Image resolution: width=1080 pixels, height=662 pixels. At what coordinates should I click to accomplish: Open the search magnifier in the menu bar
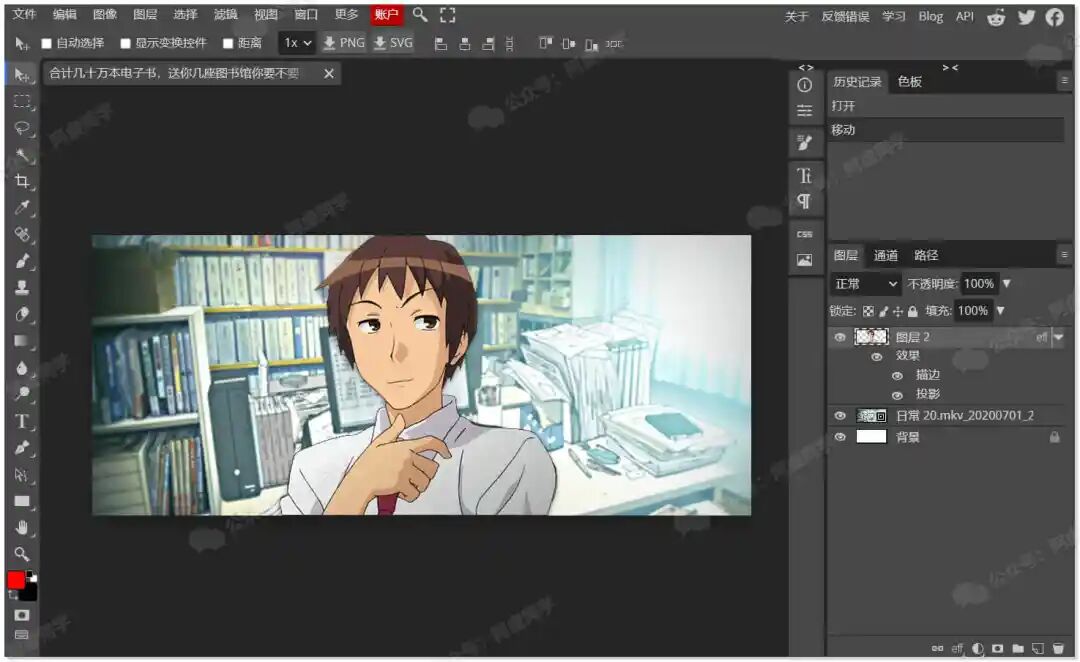[419, 14]
